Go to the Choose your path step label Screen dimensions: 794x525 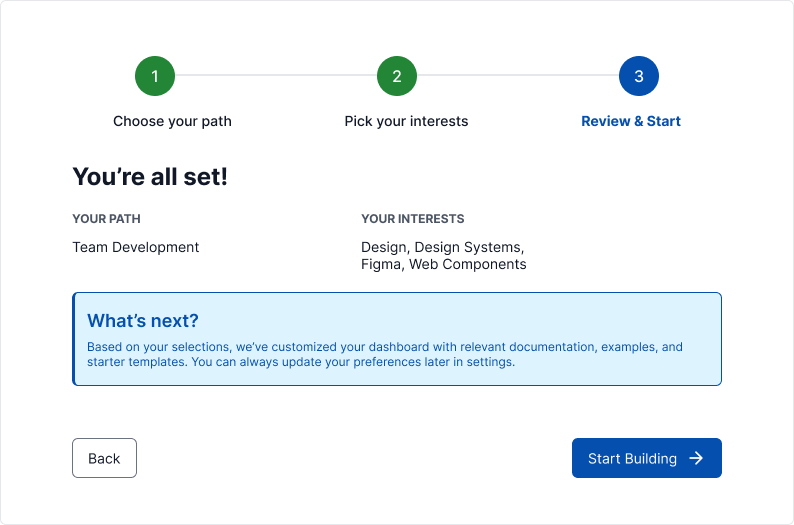pyautogui.click(x=172, y=121)
